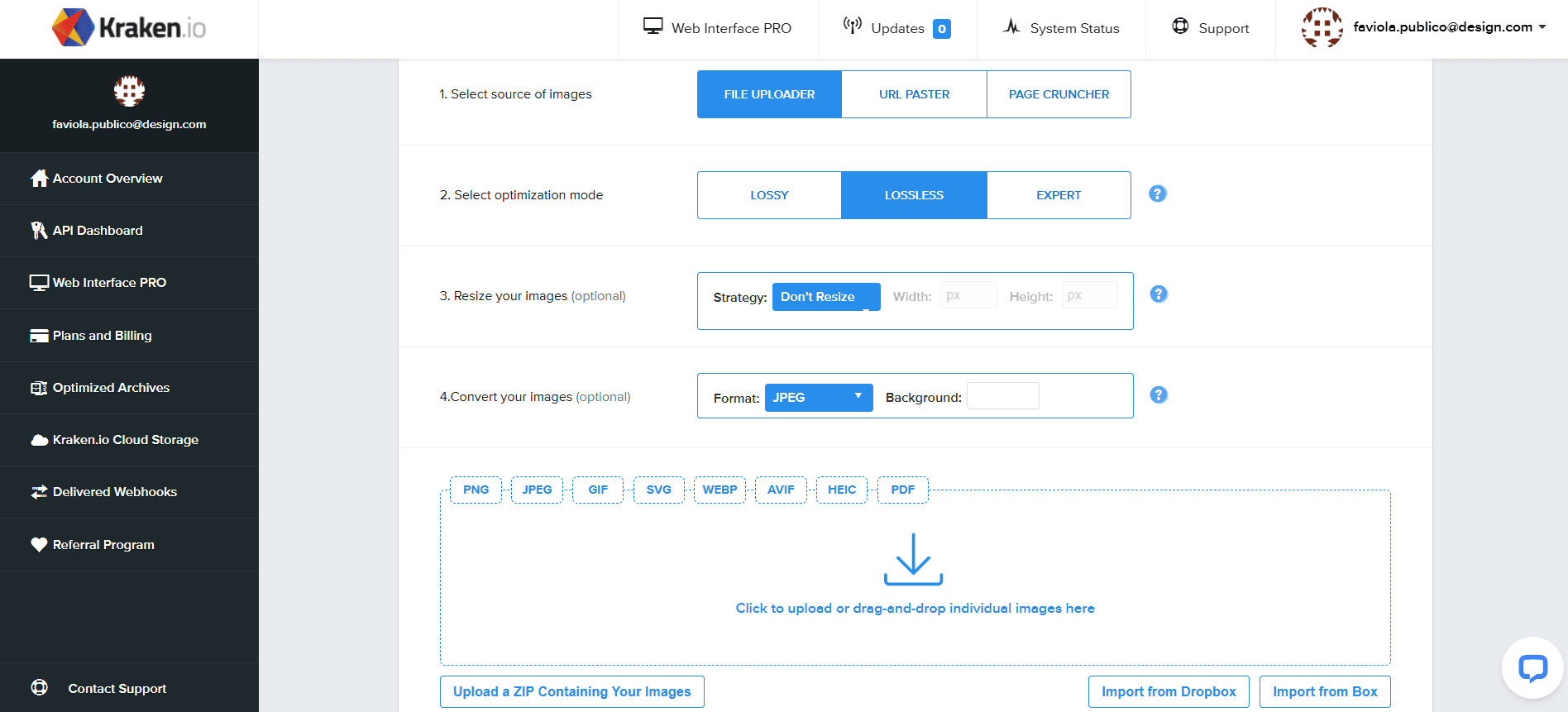This screenshot has height=712, width=1568.
Task: Click the drag-and-drop upload text
Action: [x=915, y=609]
